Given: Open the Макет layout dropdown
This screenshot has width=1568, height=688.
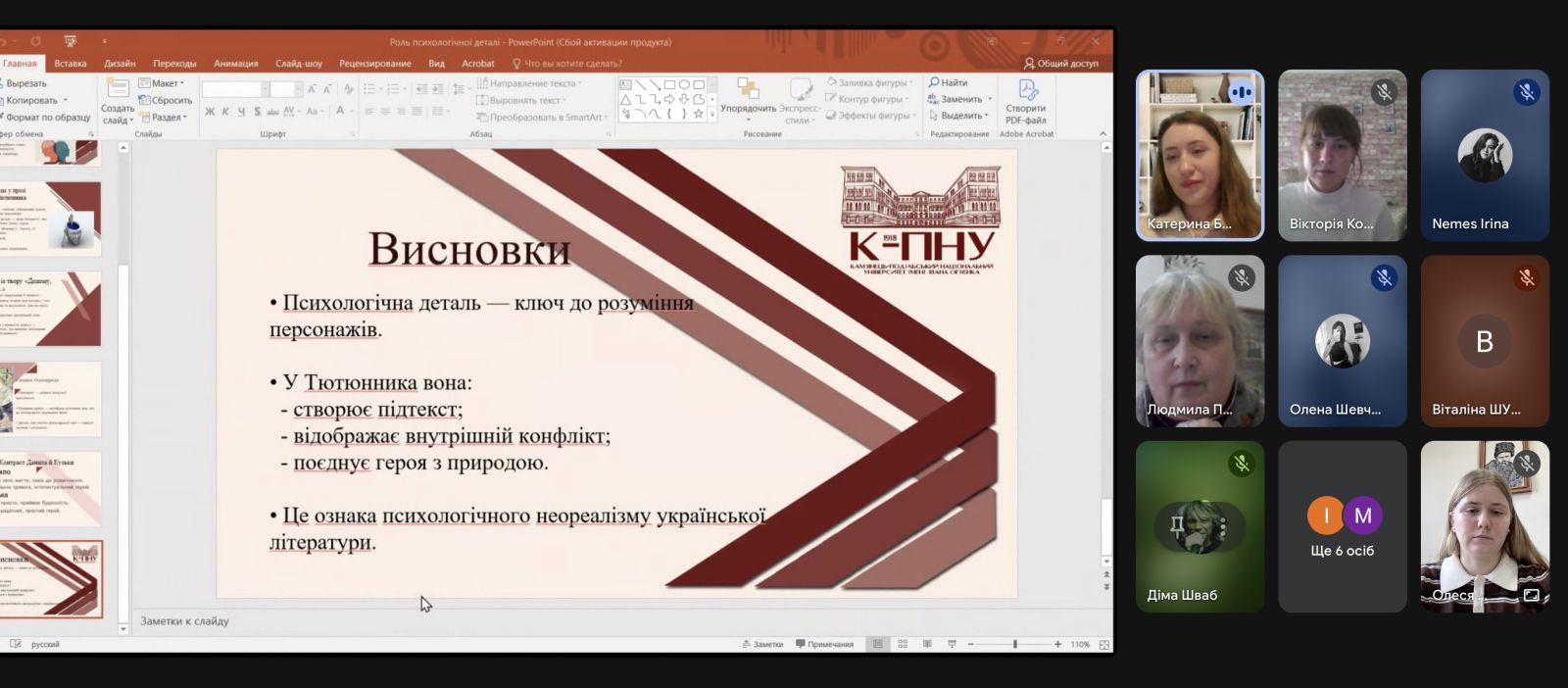Looking at the screenshot, I should [162, 83].
